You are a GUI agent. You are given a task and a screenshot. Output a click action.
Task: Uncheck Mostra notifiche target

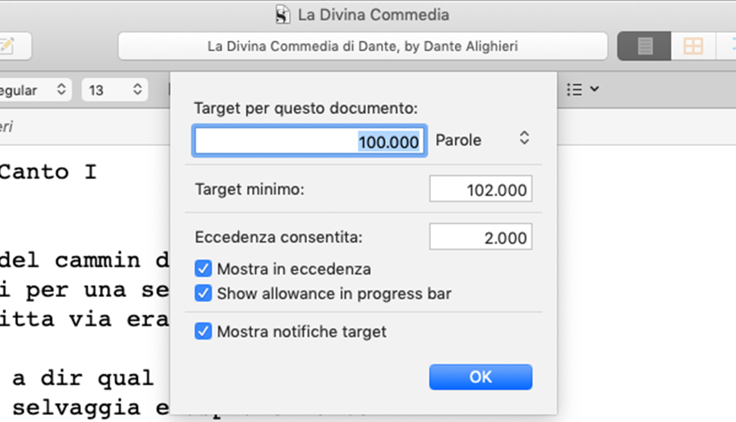click(203, 331)
